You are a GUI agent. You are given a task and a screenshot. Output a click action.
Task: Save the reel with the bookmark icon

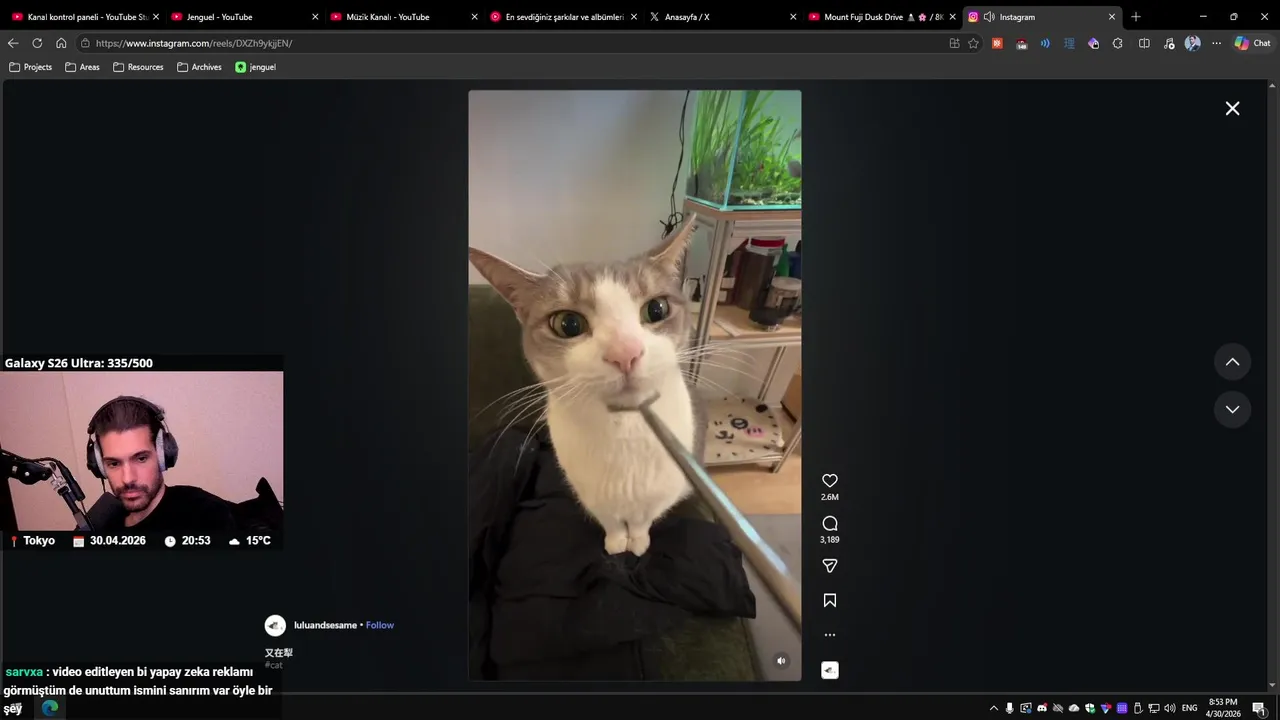click(x=829, y=600)
